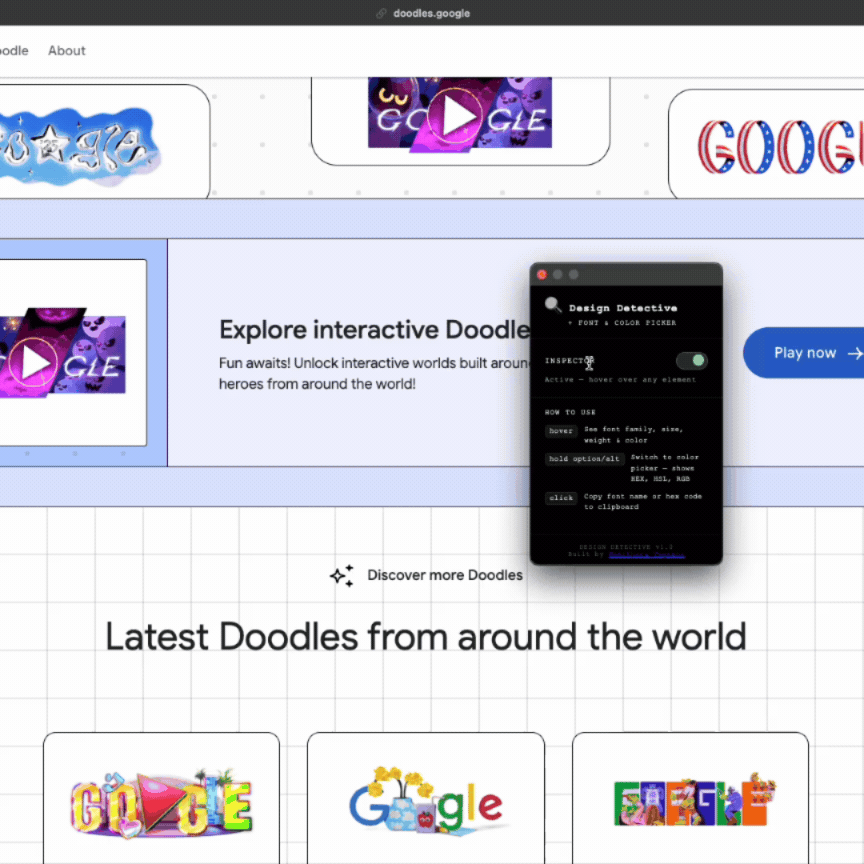Image resolution: width=864 pixels, height=864 pixels.
Task: Click the link icon in the address bar
Action: point(381,13)
